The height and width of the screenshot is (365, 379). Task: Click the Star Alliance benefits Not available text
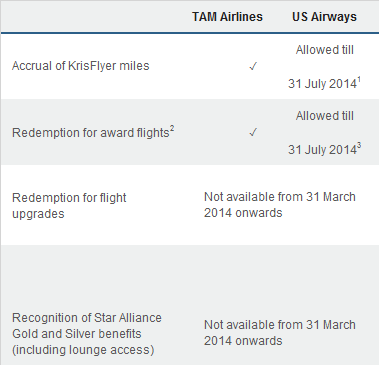click(x=280, y=333)
